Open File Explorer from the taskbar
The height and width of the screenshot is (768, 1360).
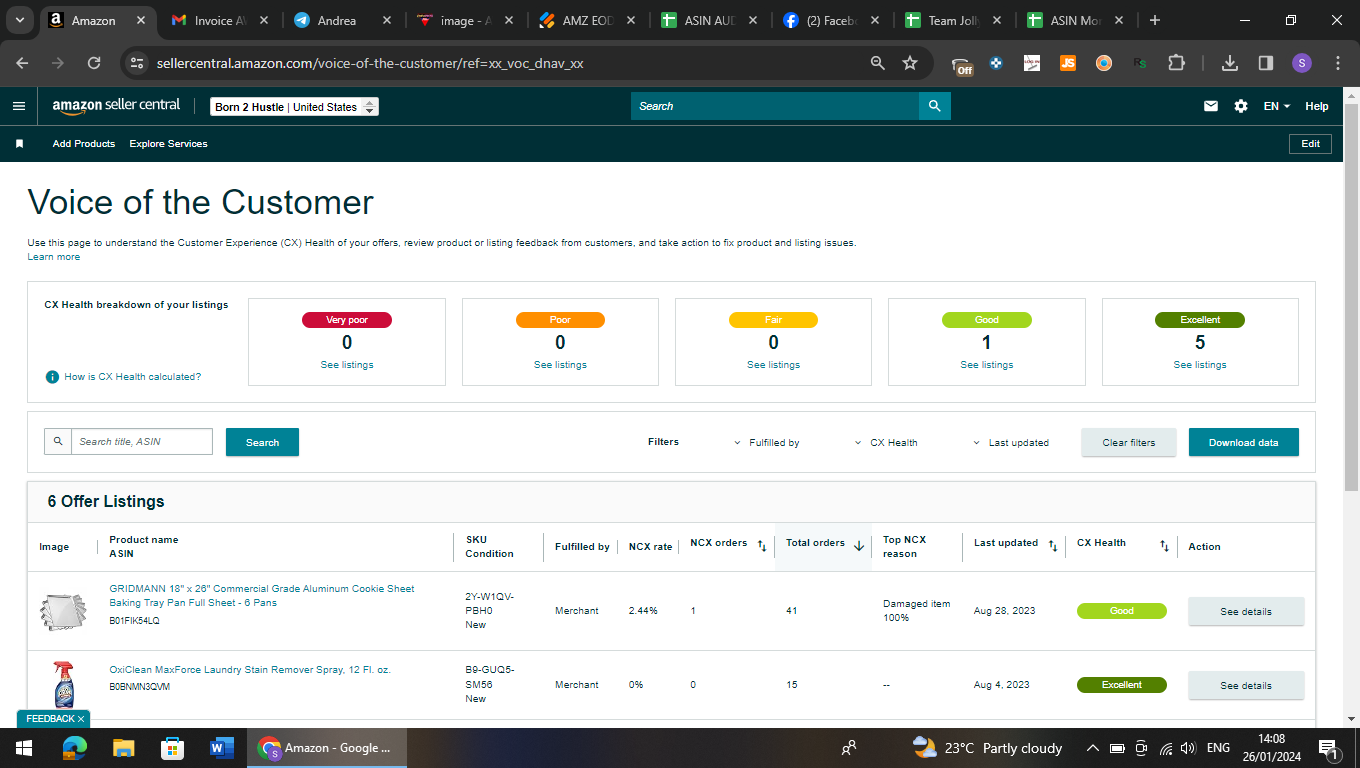click(x=123, y=748)
